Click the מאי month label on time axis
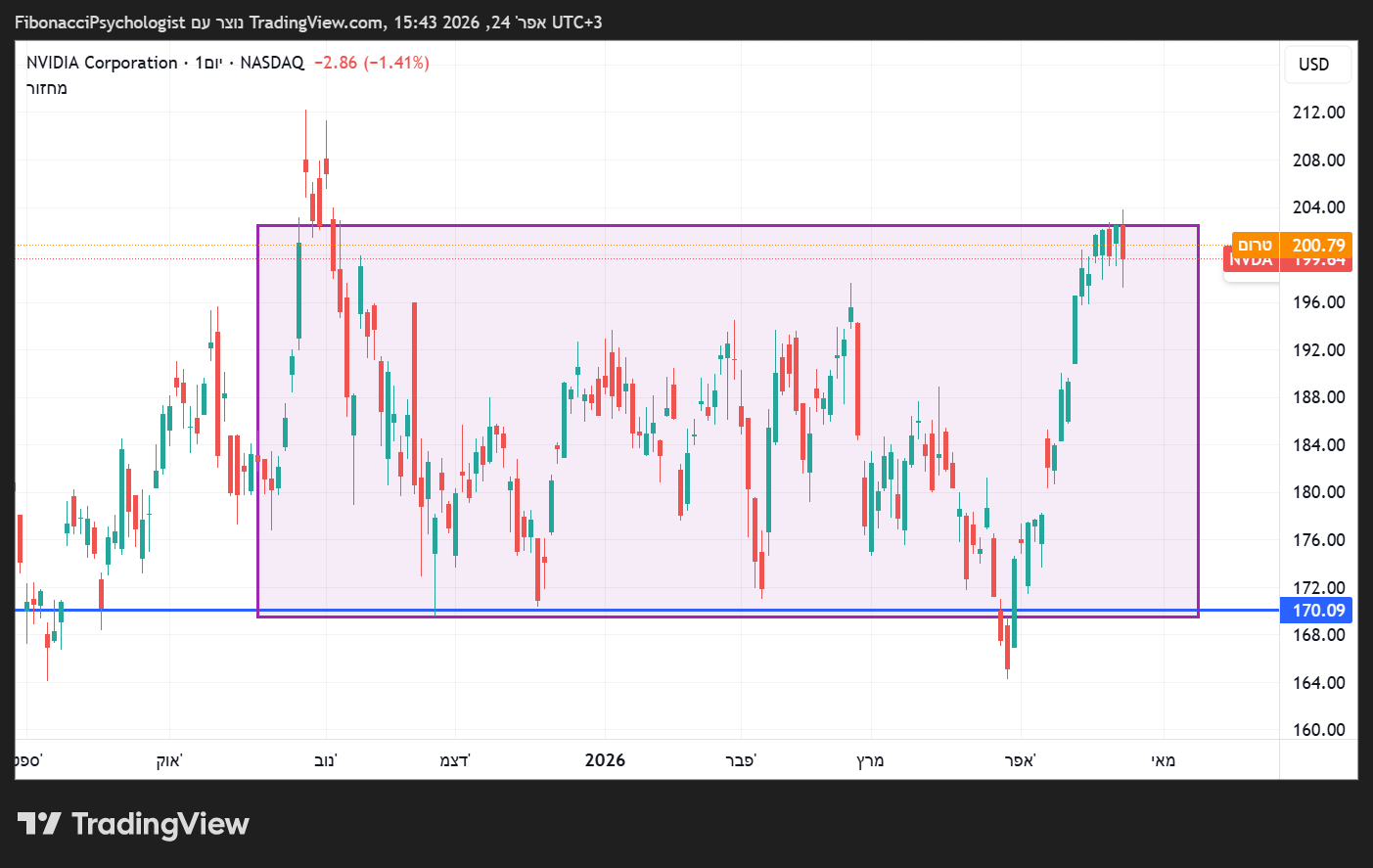Viewport: 1373px width, 868px height. (1164, 760)
